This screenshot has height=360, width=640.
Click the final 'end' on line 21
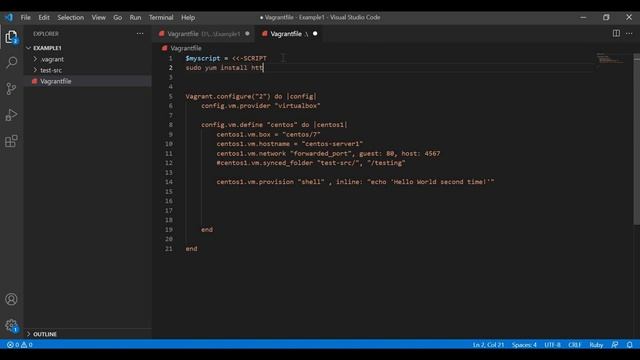tap(191, 249)
